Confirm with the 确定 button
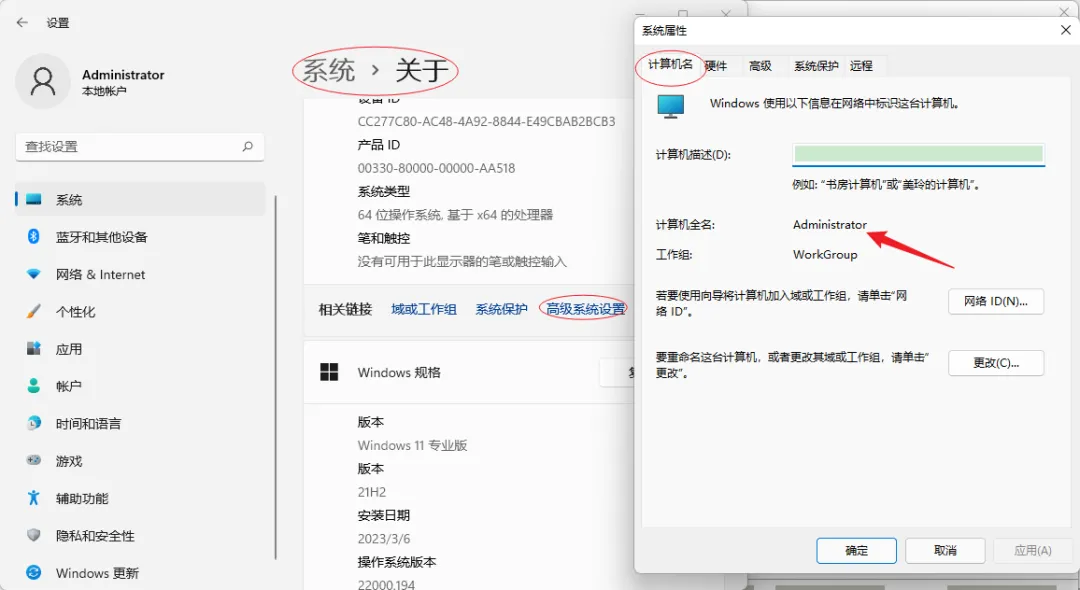 pyautogui.click(x=856, y=551)
